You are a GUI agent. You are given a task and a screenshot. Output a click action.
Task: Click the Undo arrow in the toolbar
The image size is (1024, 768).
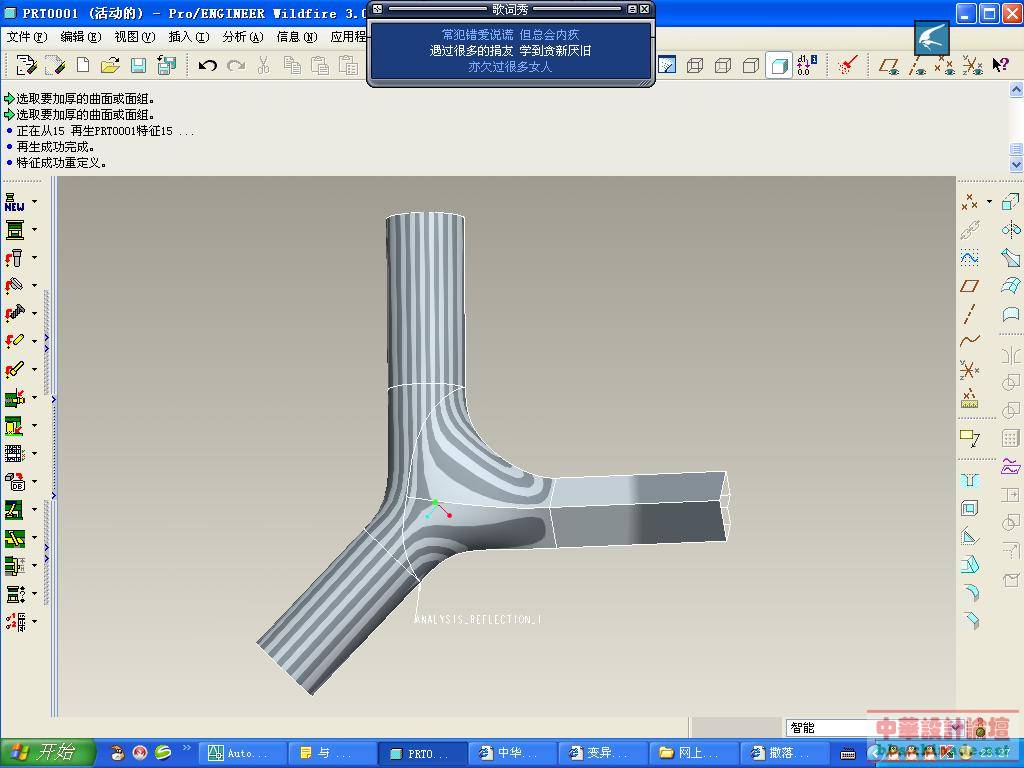208,66
